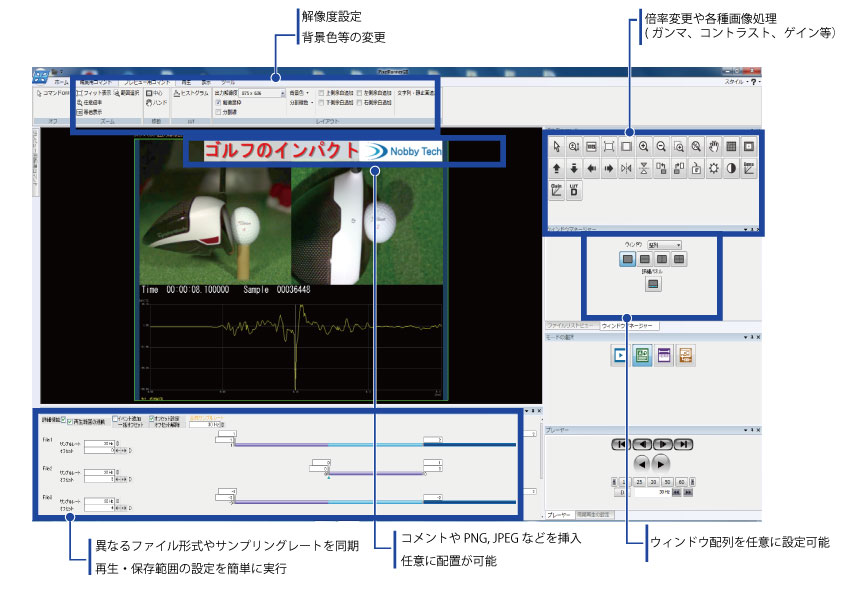
Task: Select four-pane window layout button
Action: [x=679, y=259]
